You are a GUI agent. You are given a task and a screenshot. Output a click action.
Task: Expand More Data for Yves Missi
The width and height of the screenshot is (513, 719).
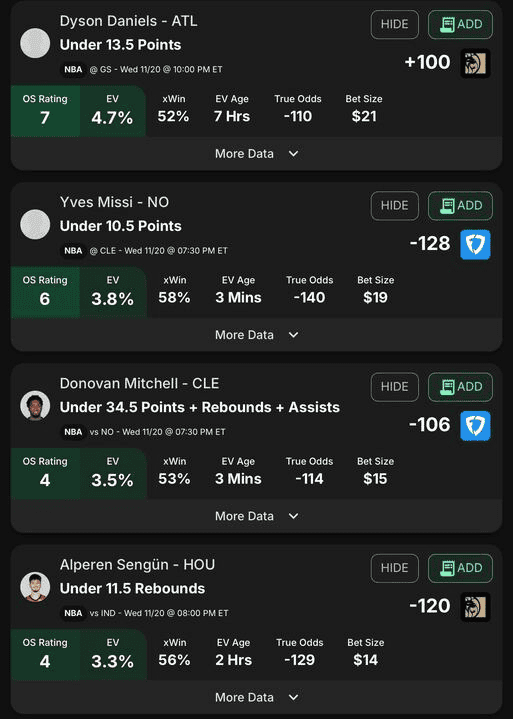(x=256, y=335)
